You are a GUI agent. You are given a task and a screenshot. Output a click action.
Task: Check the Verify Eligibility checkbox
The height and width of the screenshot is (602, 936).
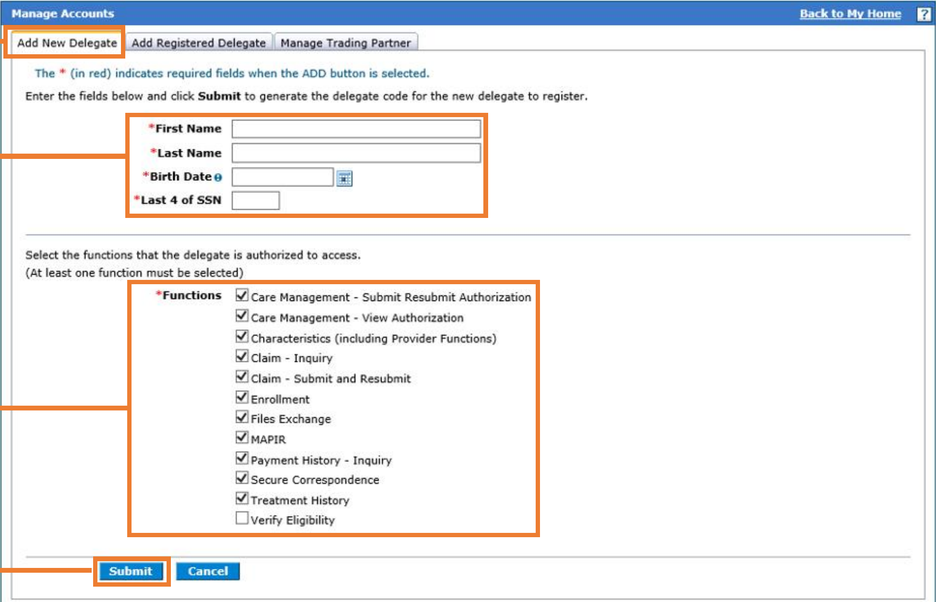242,518
